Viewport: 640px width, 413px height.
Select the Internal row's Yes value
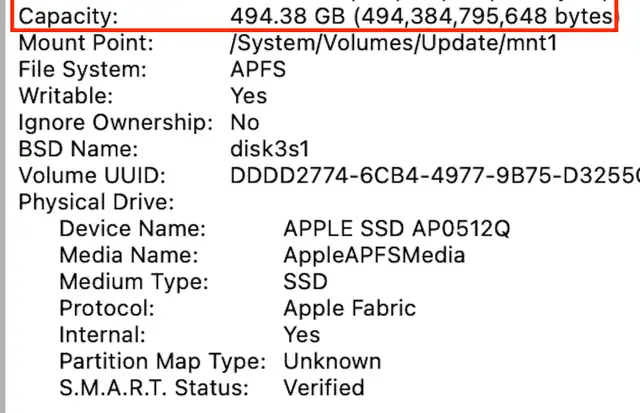click(x=302, y=334)
